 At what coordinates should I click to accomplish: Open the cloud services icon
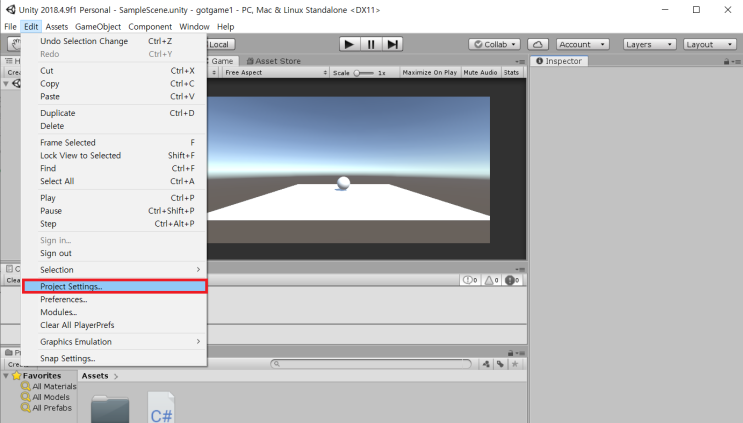[x=537, y=44]
